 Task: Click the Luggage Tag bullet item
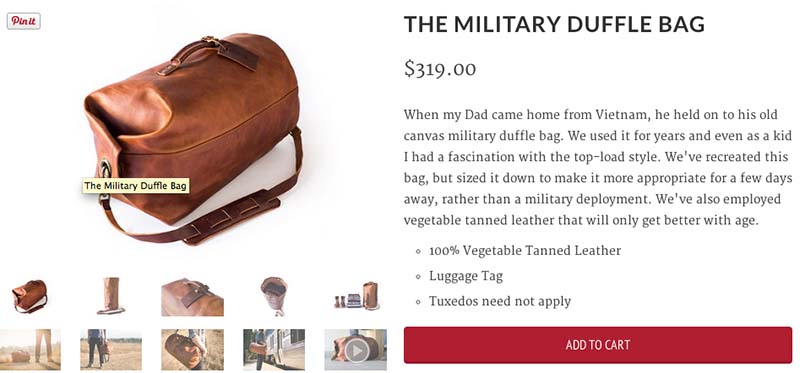pos(465,276)
